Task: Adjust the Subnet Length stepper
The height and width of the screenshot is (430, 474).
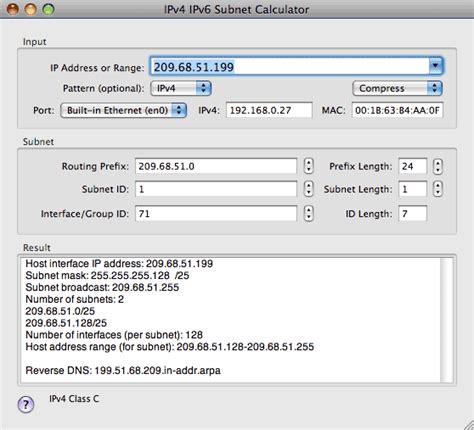Action: coord(438,189)
